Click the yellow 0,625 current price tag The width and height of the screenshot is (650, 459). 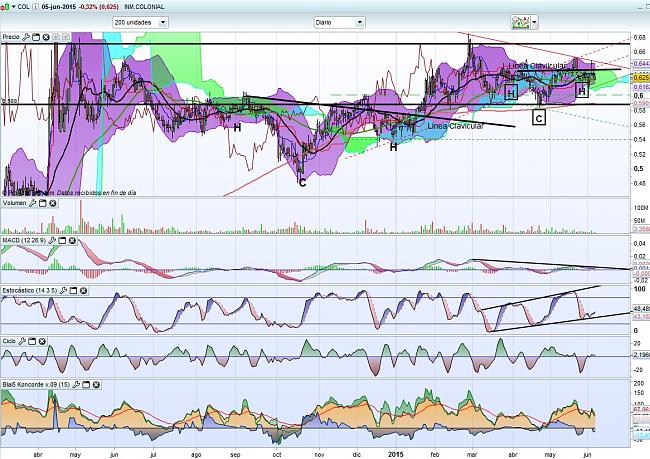(x=641, y=78)
